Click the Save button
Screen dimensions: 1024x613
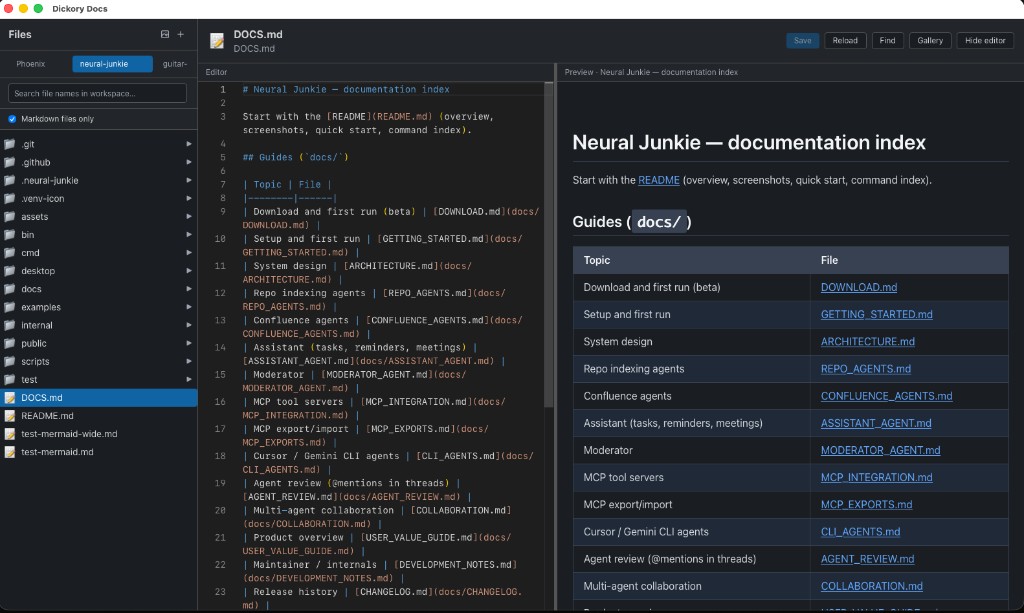pos(803,40)
